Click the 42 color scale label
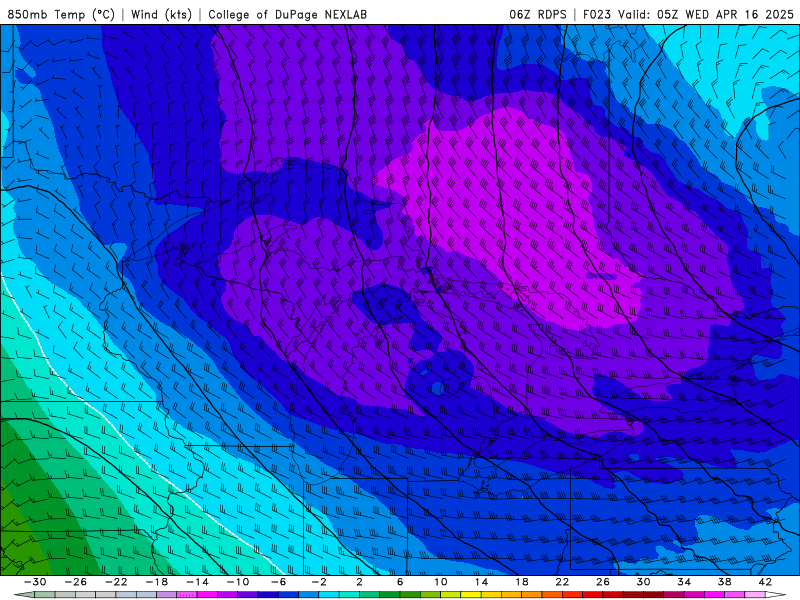Viewport: 800px width, 600px height. tap(765, 582)
